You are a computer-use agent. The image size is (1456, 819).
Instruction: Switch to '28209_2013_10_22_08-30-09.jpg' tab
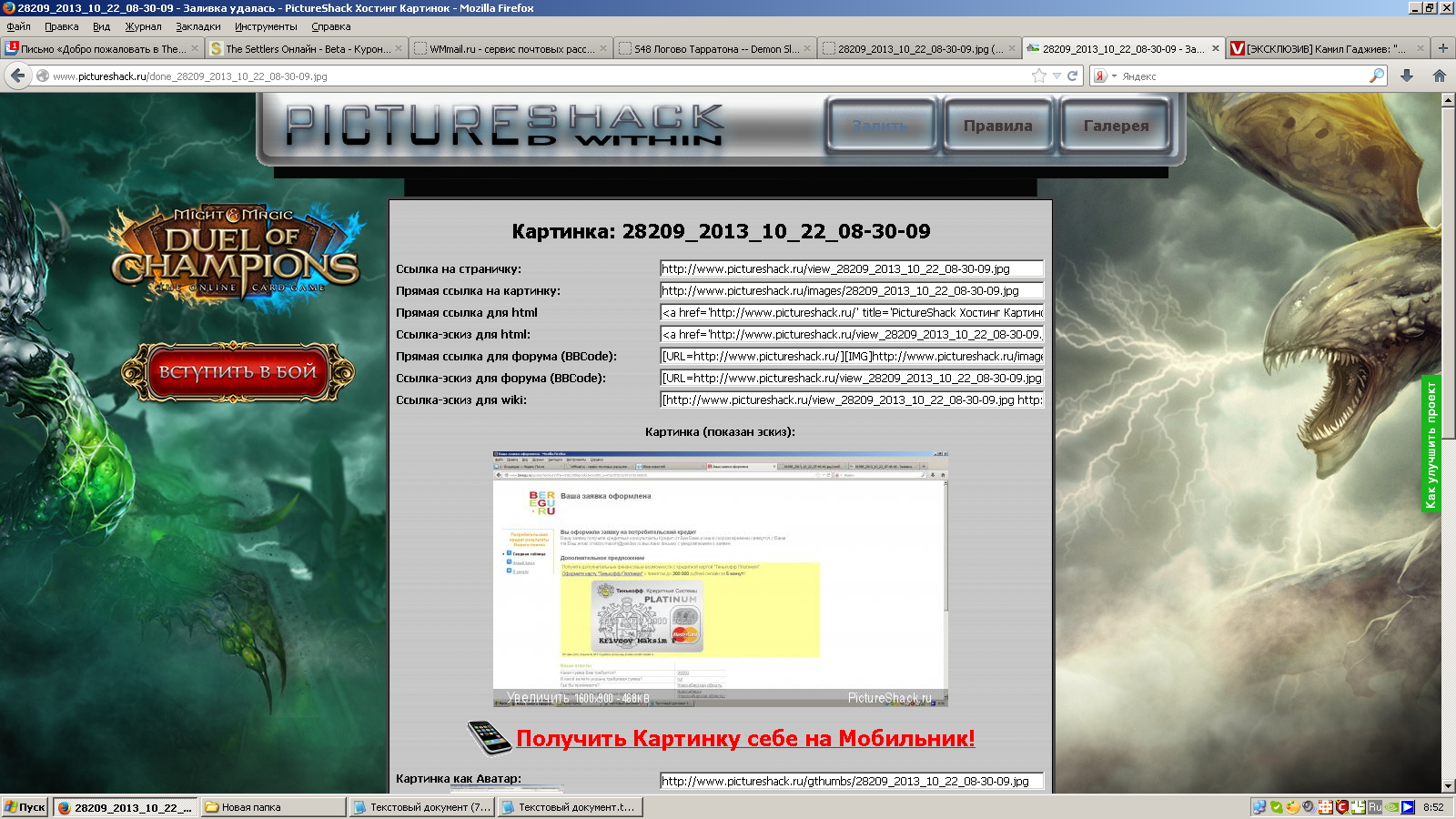(918, 49)
